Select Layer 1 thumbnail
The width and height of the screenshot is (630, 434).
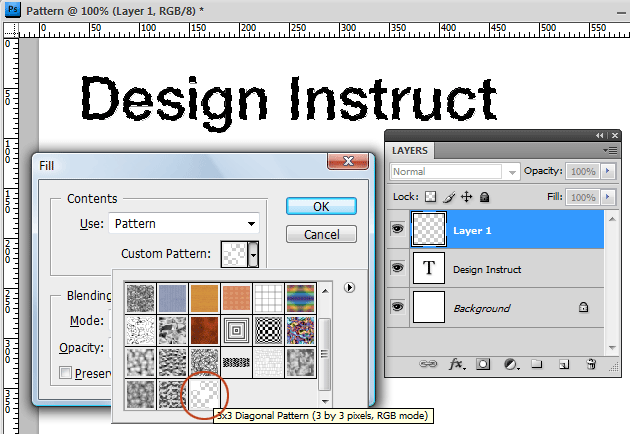tap(429, 229)
